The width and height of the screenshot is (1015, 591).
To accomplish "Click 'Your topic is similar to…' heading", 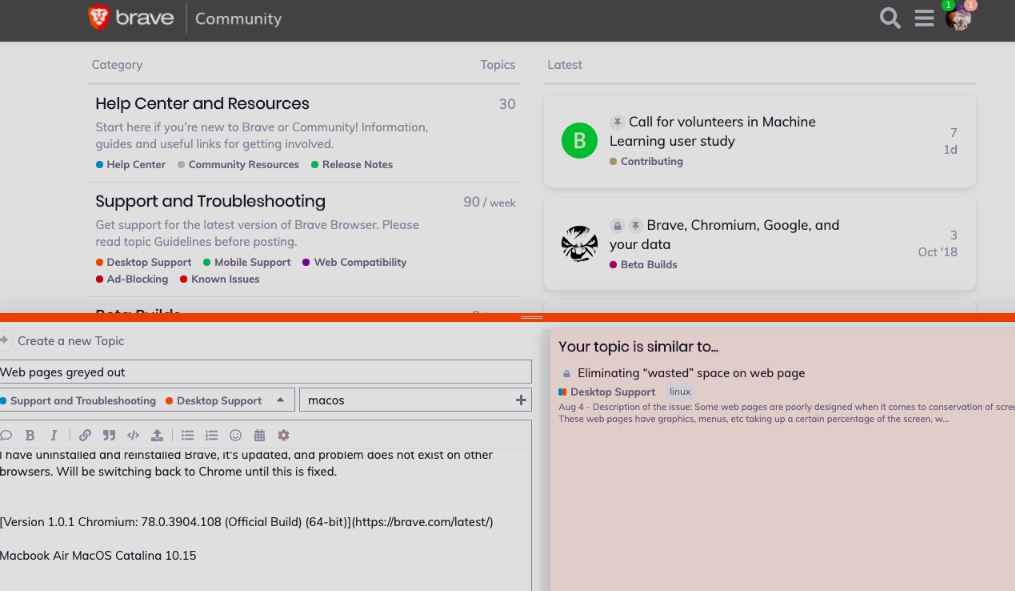I will click(x=638, y=346).
